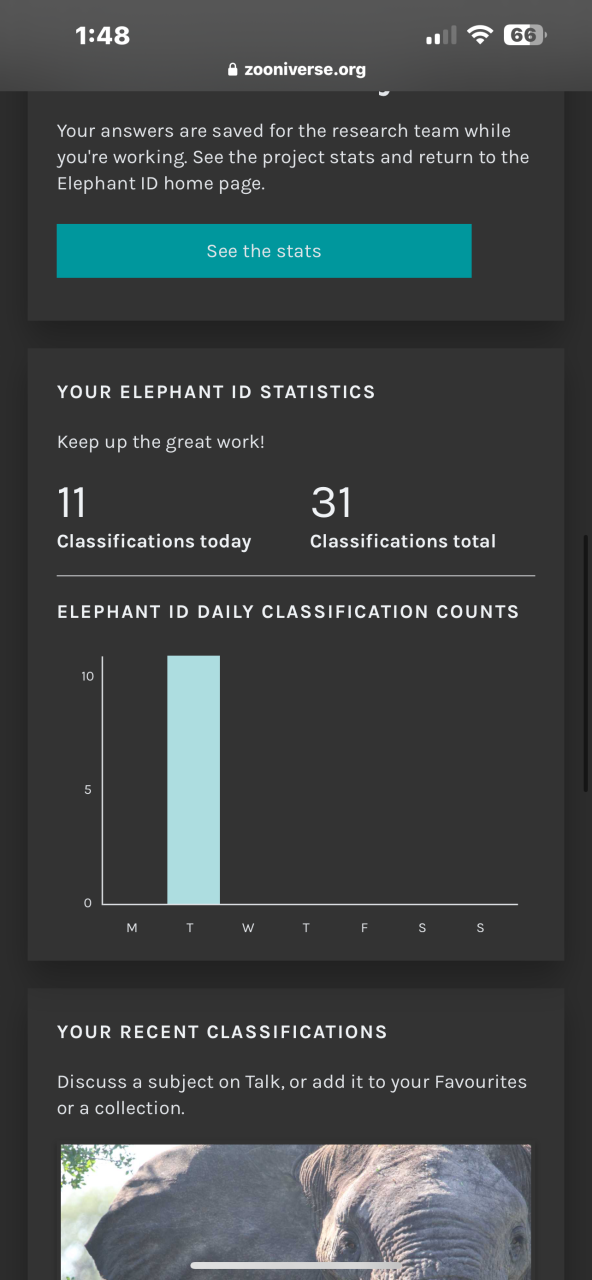The width and height of the screenshot is (592, 1280).
Task: Click Classifications total label
Action: click(403, 541)
